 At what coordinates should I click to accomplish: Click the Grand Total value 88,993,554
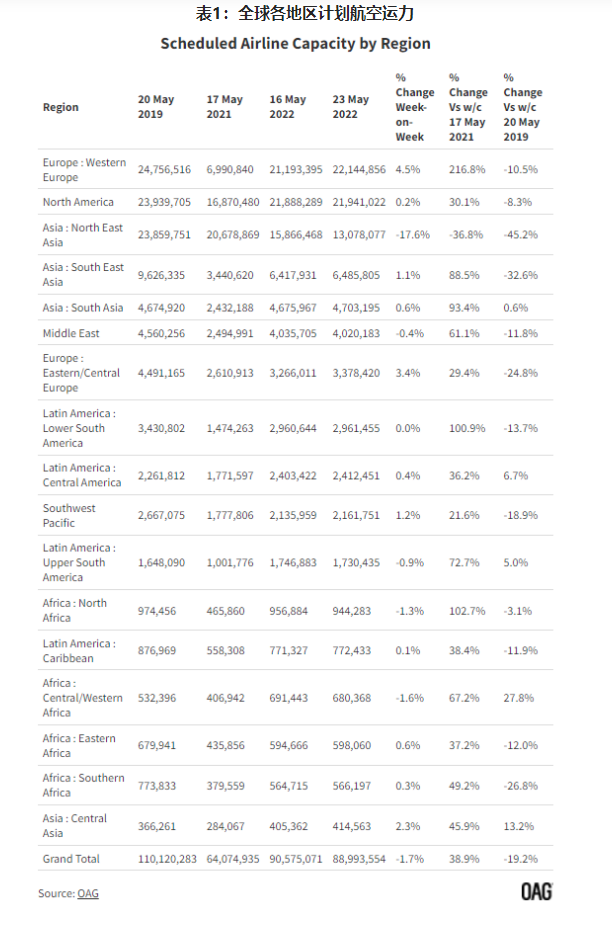[x=359, y=859]
